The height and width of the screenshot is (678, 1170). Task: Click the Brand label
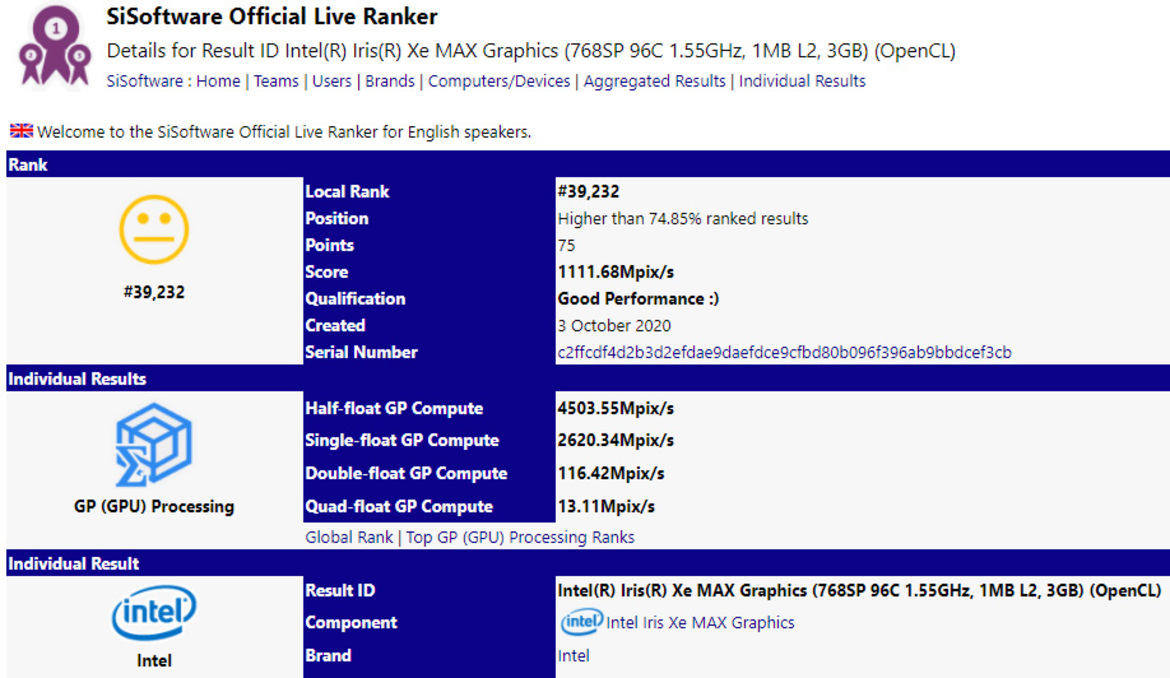click(328, 656)
